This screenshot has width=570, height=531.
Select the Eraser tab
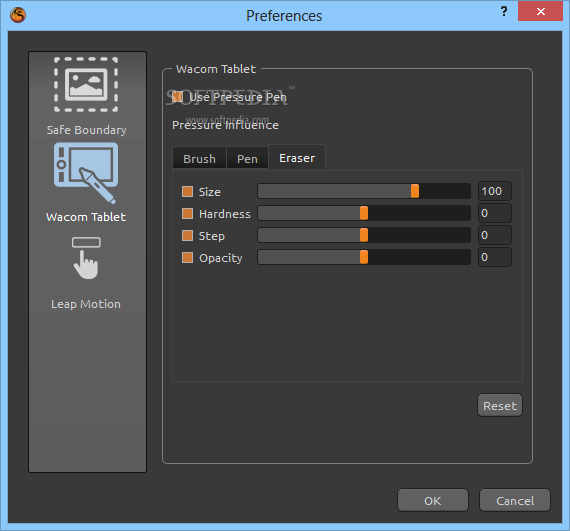(x=297, y=157)
